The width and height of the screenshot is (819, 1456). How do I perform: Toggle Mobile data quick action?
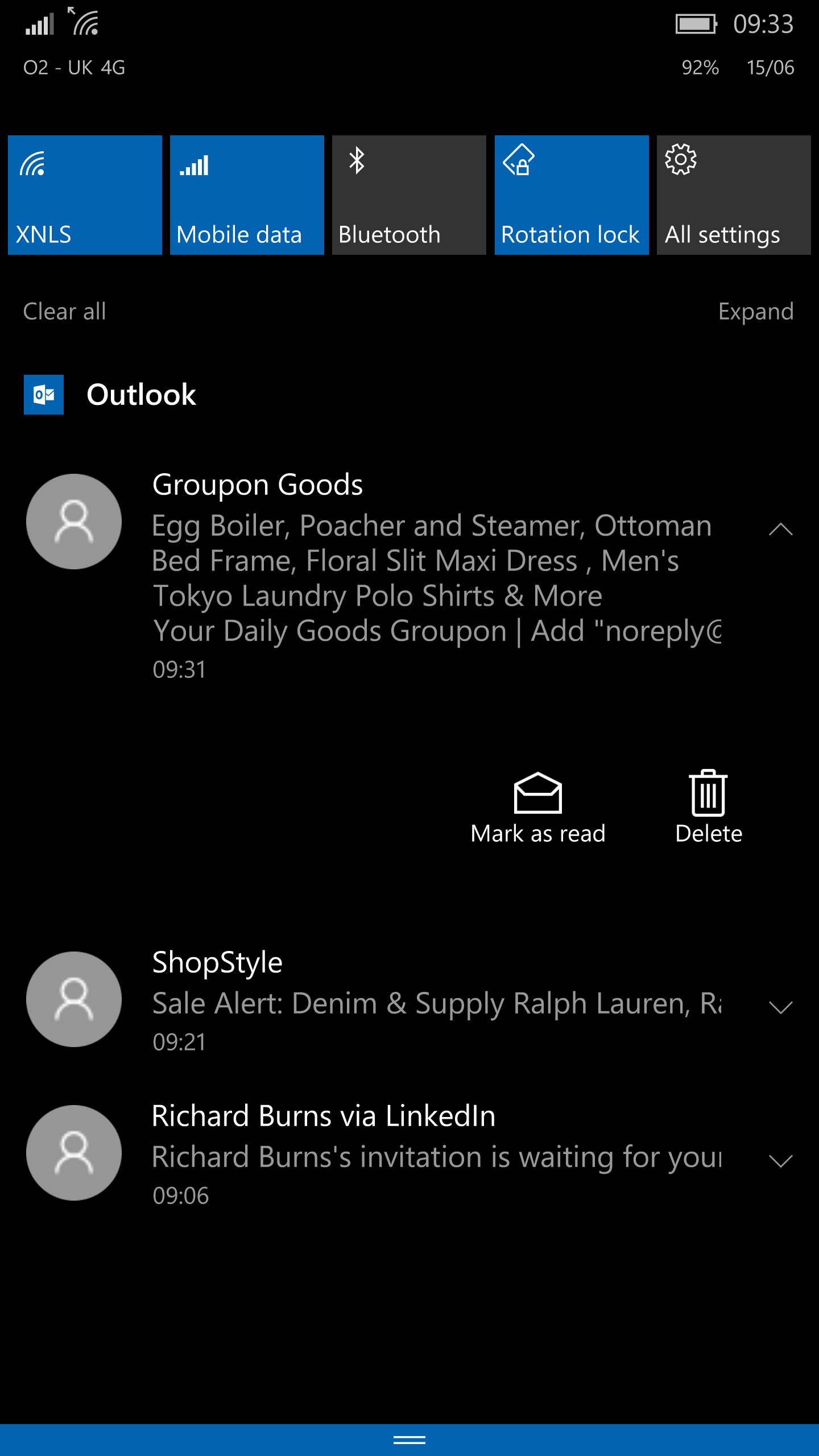pos(247,195)
